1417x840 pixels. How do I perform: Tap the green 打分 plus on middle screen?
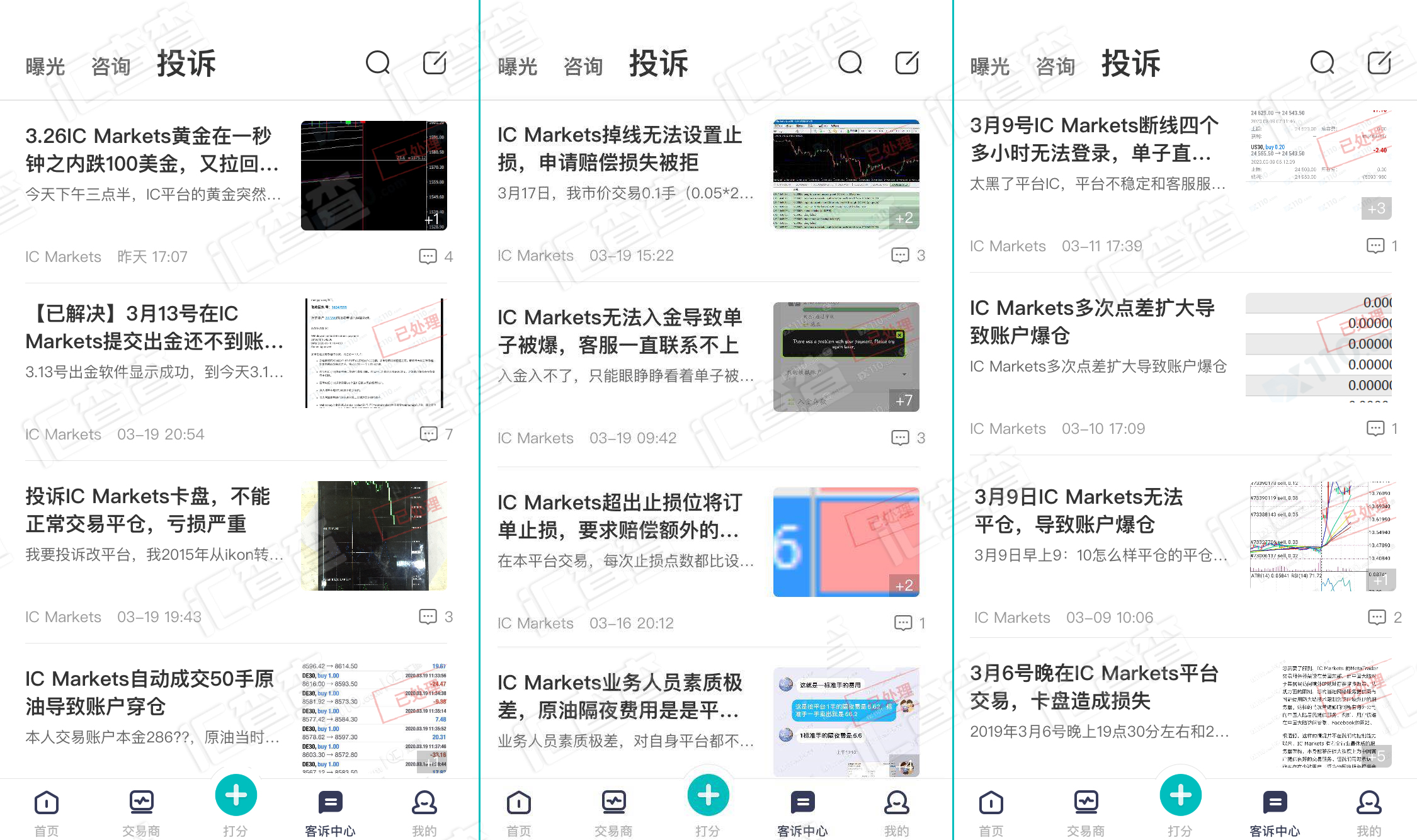(708, 795)
